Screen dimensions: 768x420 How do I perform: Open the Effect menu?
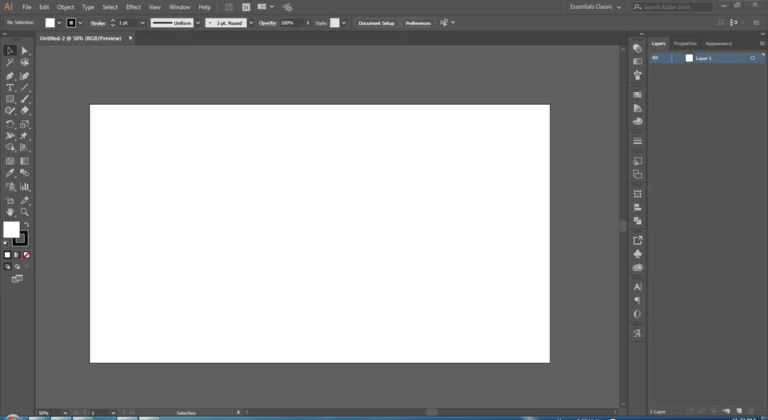pos(133,7)
